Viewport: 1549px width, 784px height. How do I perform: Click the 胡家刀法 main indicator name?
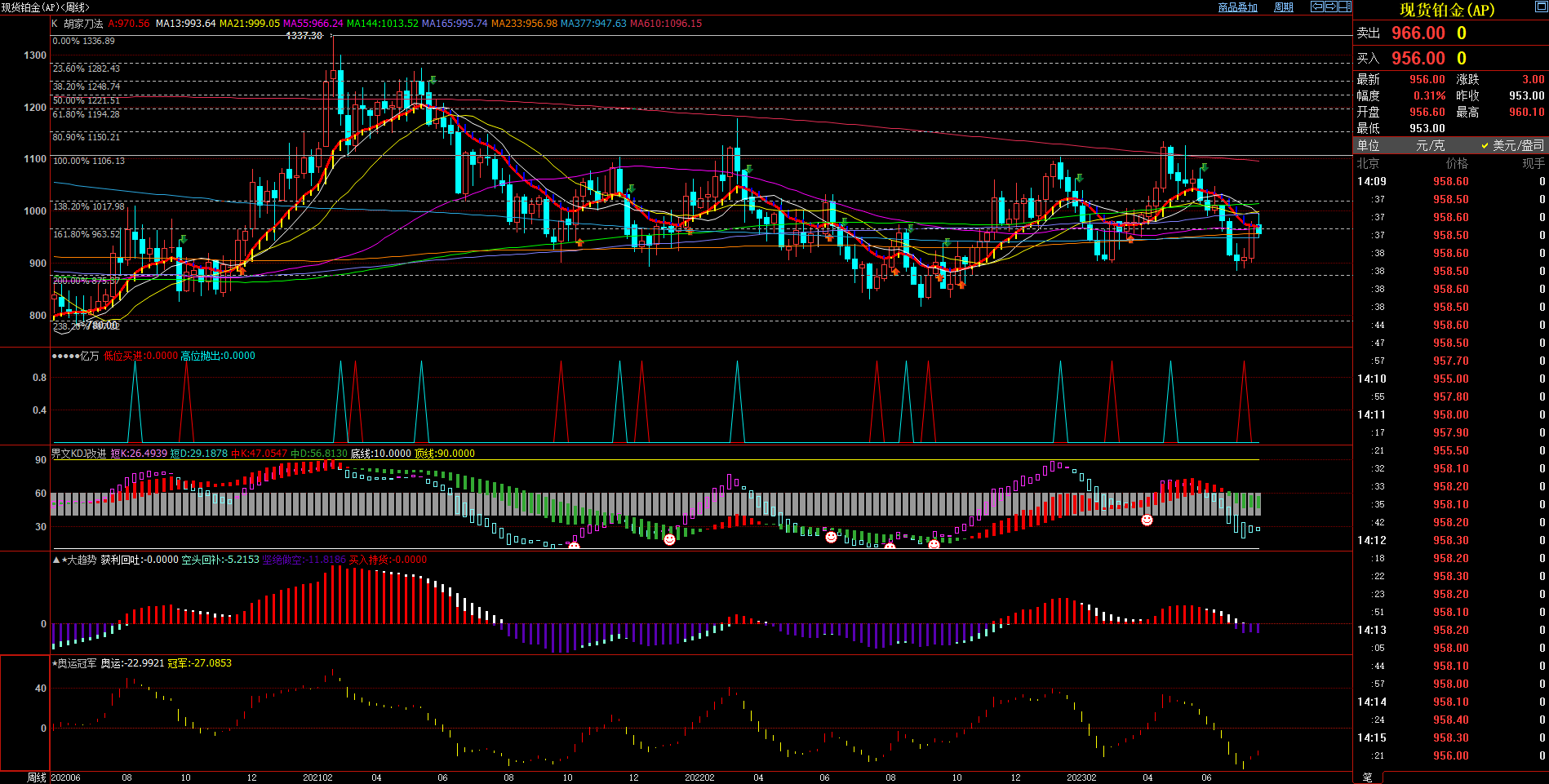coord(83,24)
